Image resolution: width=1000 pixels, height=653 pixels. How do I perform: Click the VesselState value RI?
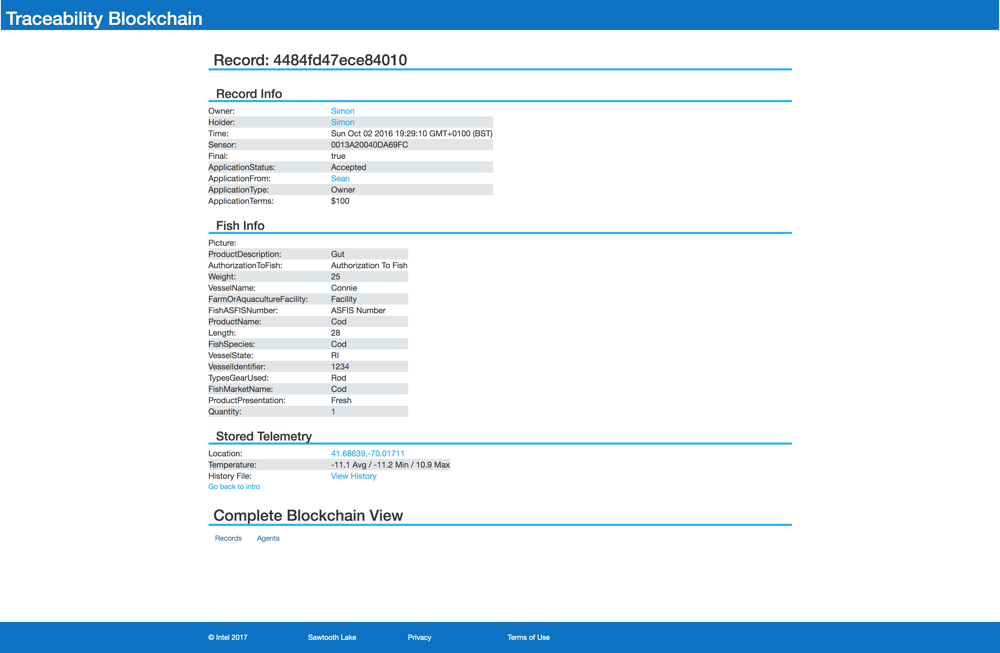point(335,356)
